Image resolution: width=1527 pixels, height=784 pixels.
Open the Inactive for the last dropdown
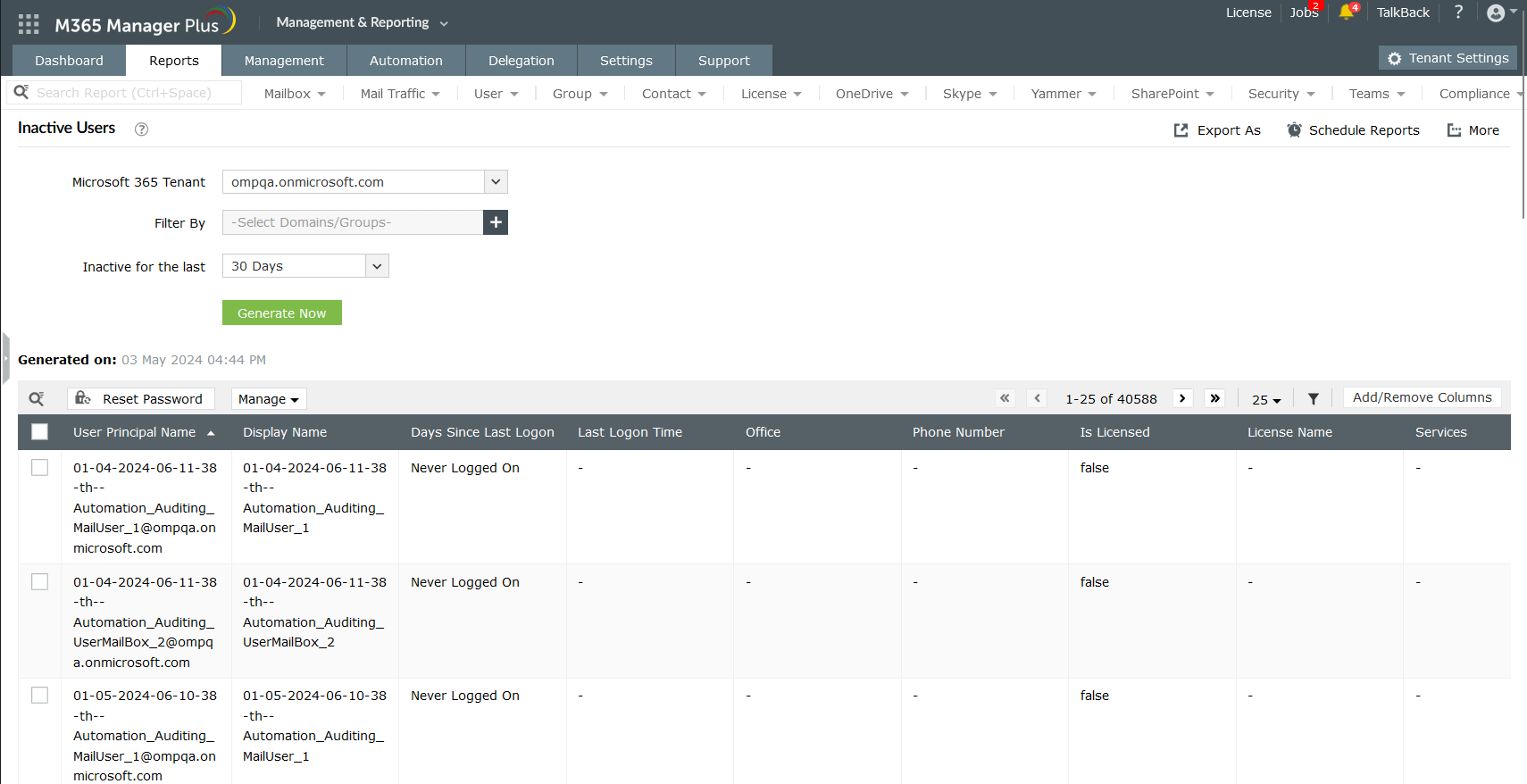305,266
